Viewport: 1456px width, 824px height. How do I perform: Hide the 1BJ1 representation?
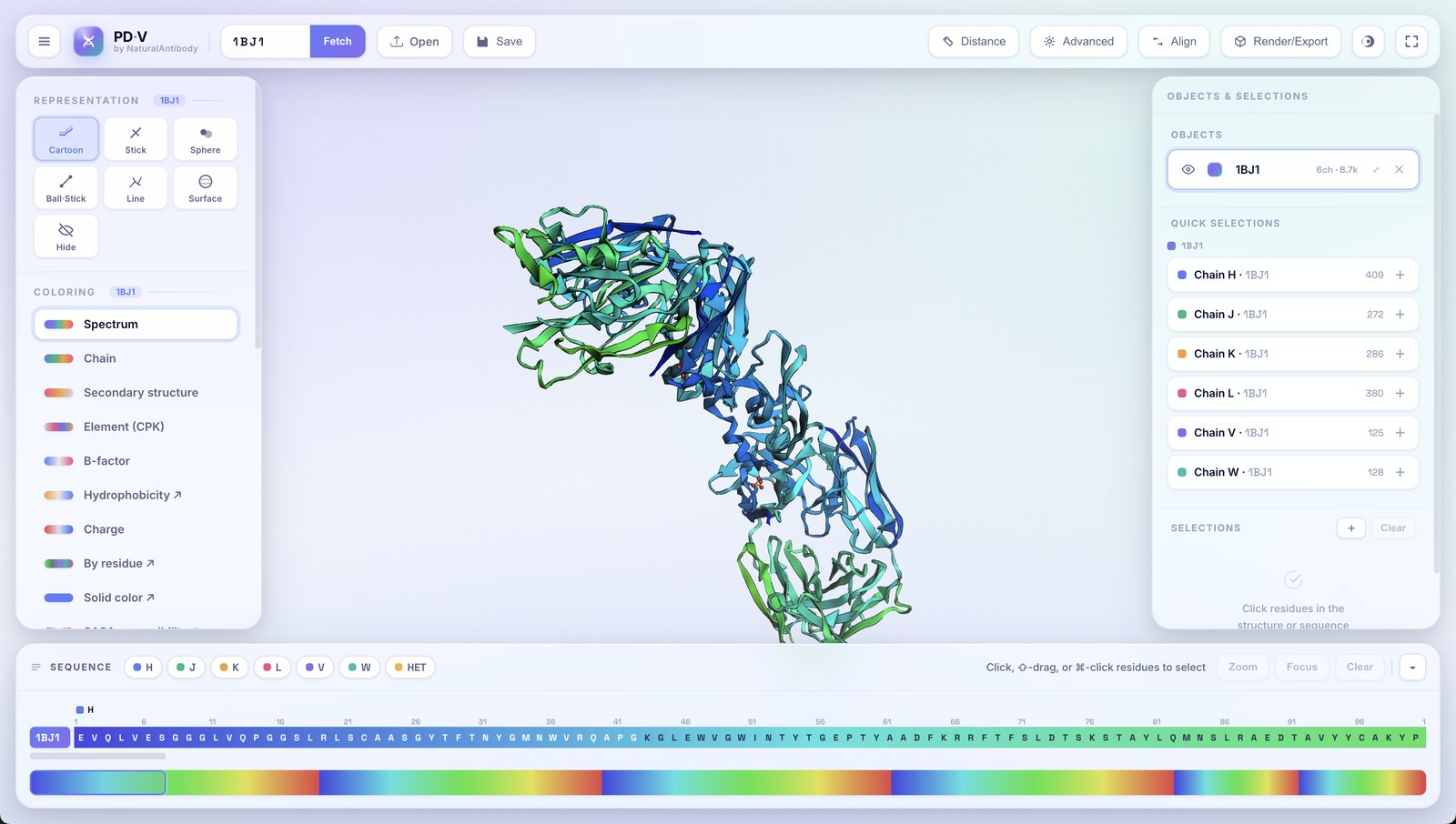pos(66,236)
